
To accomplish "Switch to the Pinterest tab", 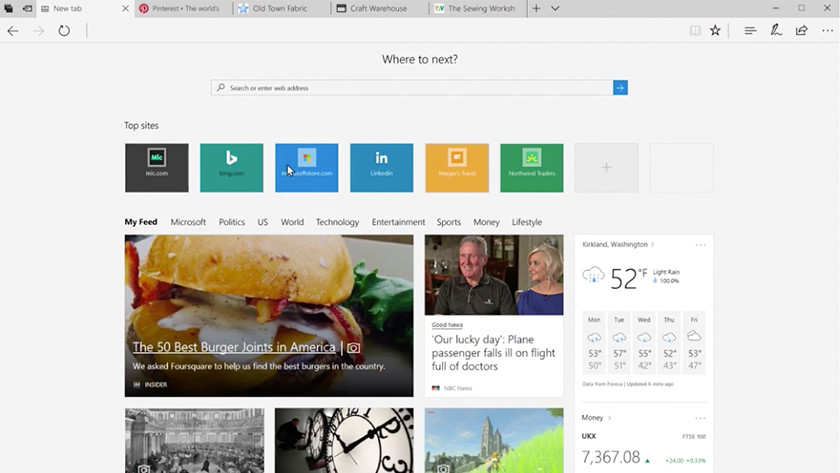I will point(182,8).
